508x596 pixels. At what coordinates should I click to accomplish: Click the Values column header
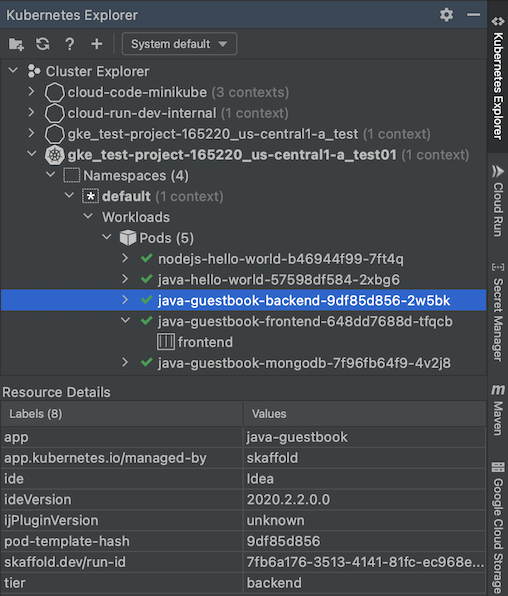point(365,414)
